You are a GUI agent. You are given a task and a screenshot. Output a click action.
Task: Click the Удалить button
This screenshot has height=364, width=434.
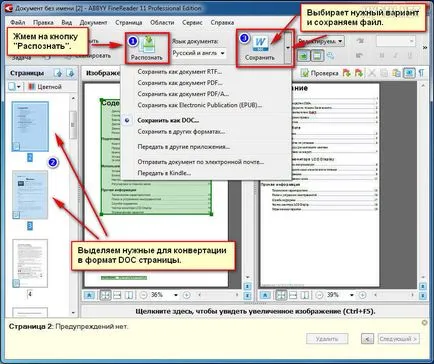pyautogui.click(x=327, y=339)
